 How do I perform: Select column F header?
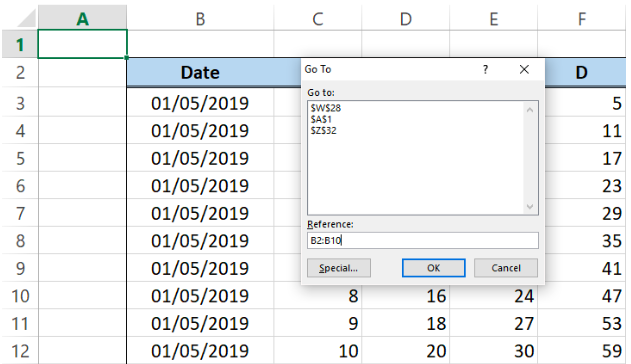tap(582, 19)
